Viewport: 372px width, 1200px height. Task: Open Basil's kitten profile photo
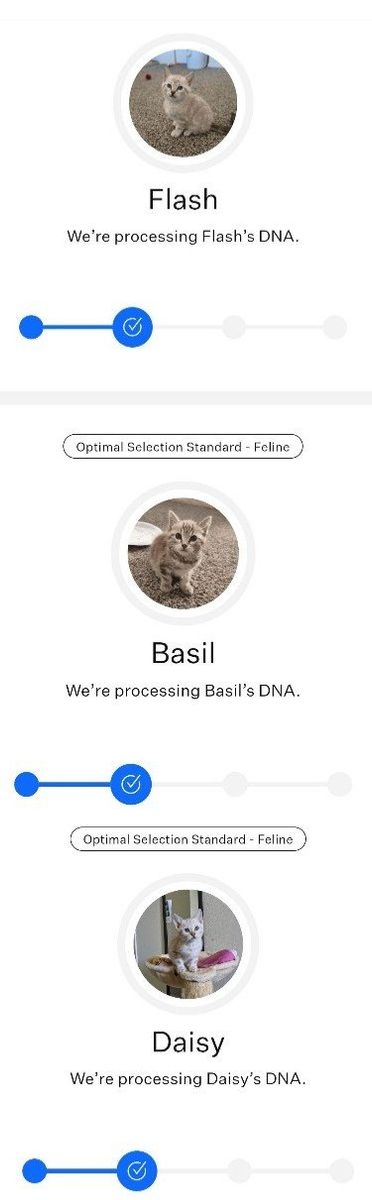(183, 553)
